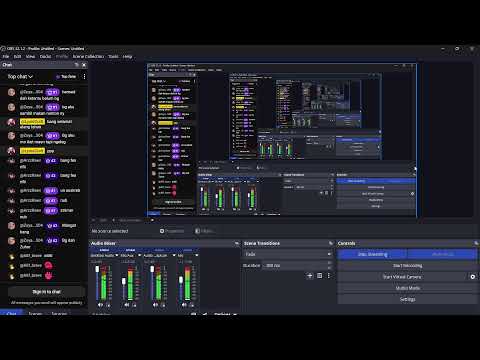The image size is (480, 360).
Task: Open third mixer channel name dropdown arrow
Action: [x=174, y=255]
